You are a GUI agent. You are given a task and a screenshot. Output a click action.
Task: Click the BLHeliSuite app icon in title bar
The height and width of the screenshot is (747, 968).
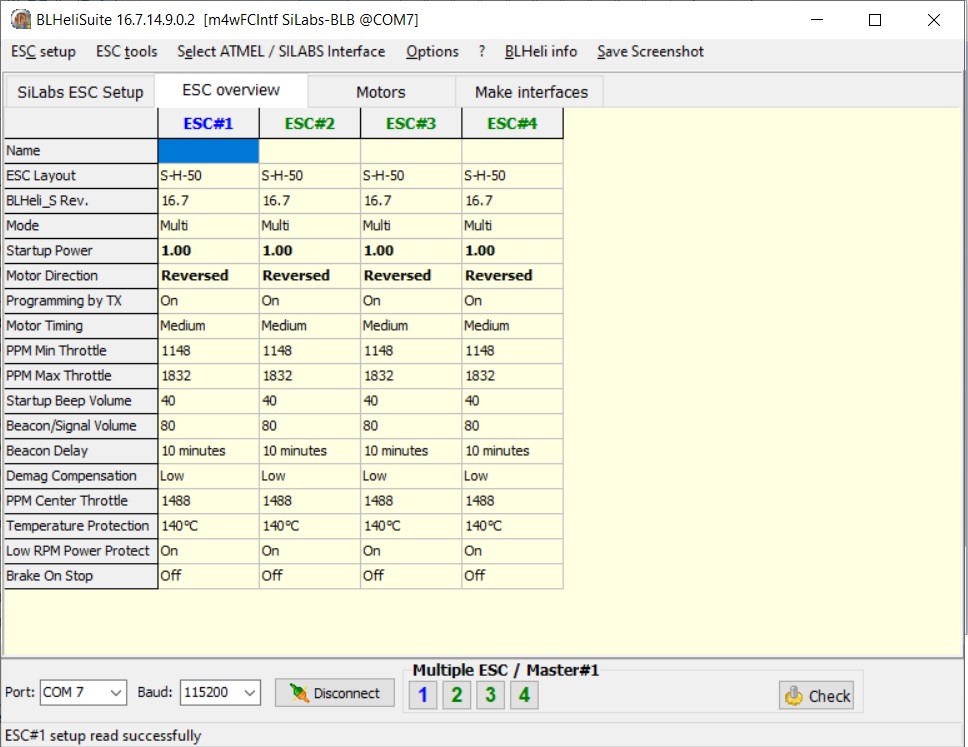21,20
